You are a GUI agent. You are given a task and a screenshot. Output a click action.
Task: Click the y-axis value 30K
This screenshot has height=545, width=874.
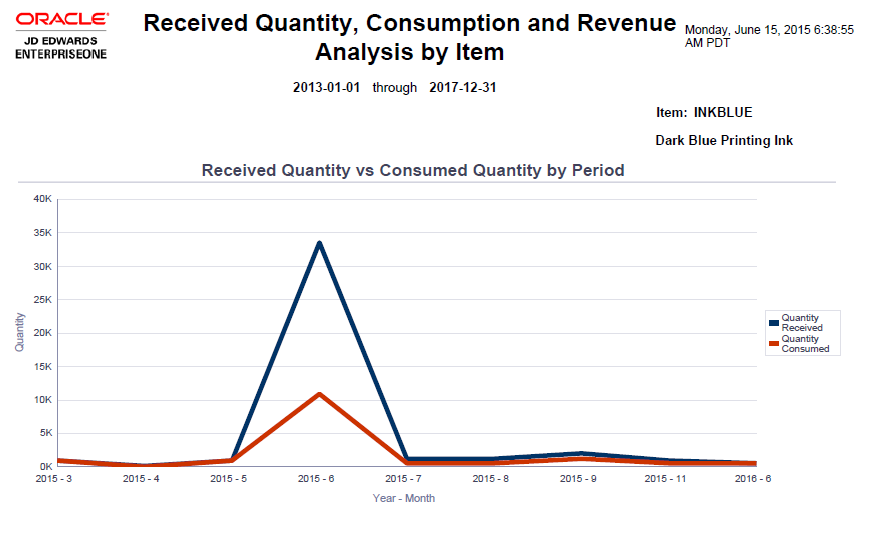tap(43, 267)
